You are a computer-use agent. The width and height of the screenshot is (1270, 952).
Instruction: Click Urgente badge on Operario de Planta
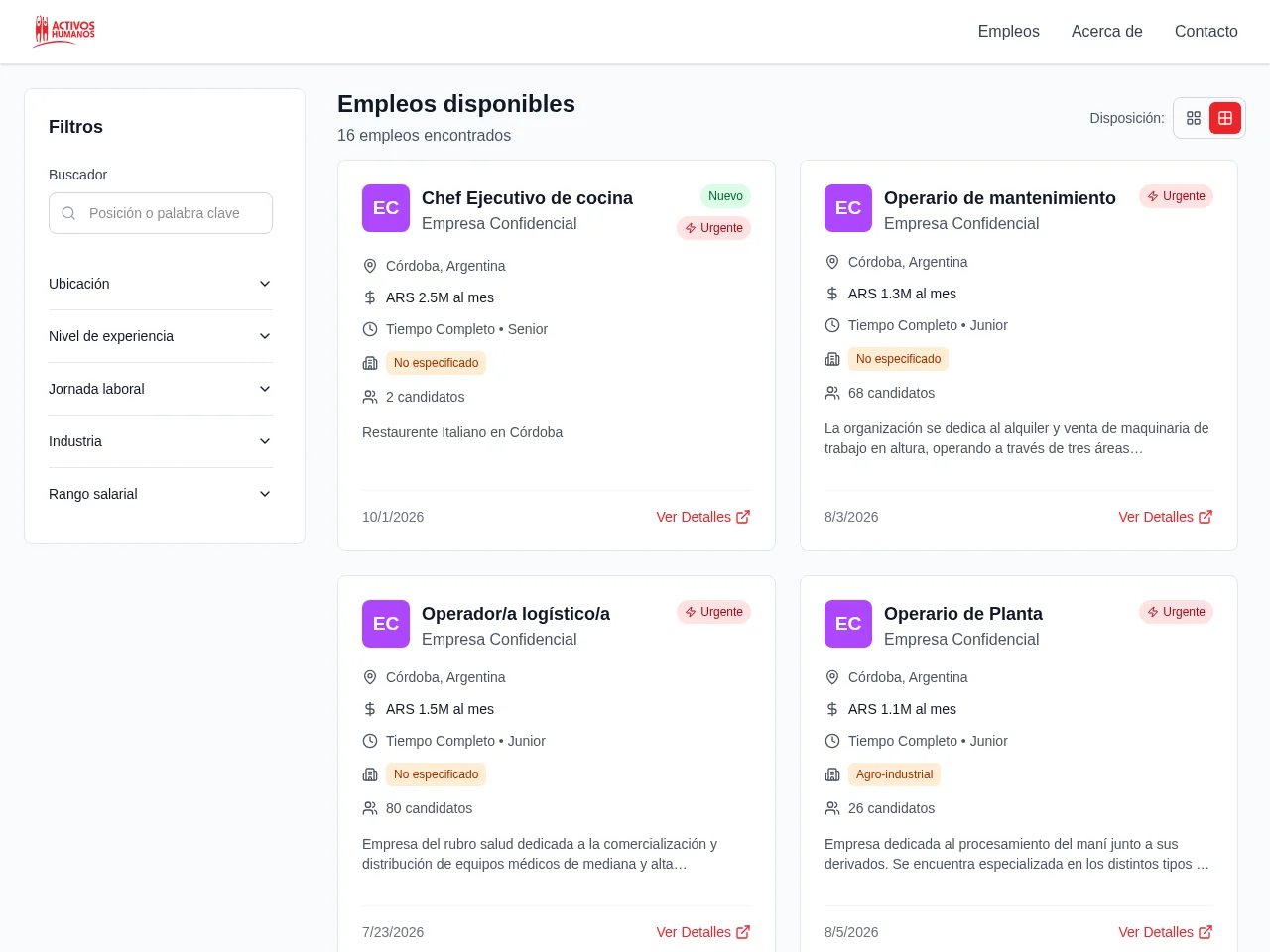(1176, 612)
